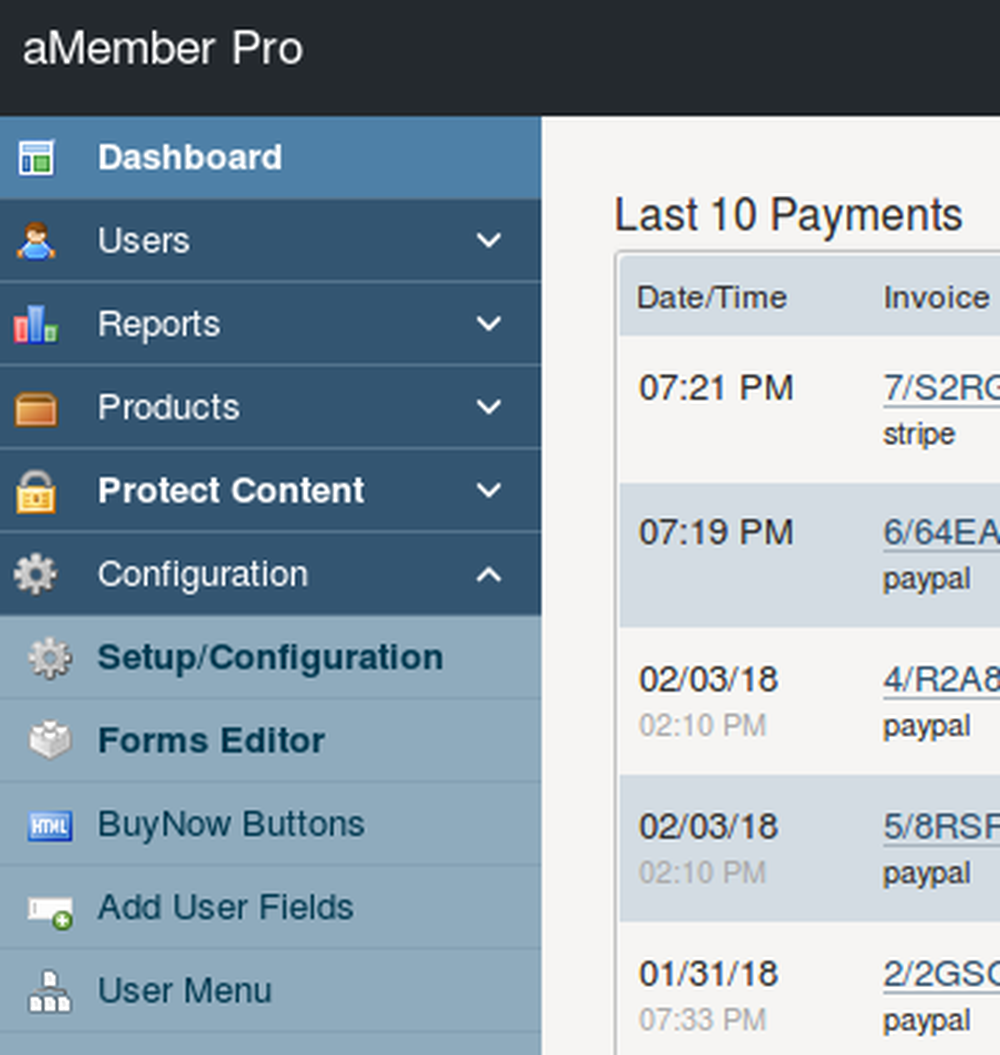
Task: Click the Forms Editor brick icon
Action: point(50,741)
